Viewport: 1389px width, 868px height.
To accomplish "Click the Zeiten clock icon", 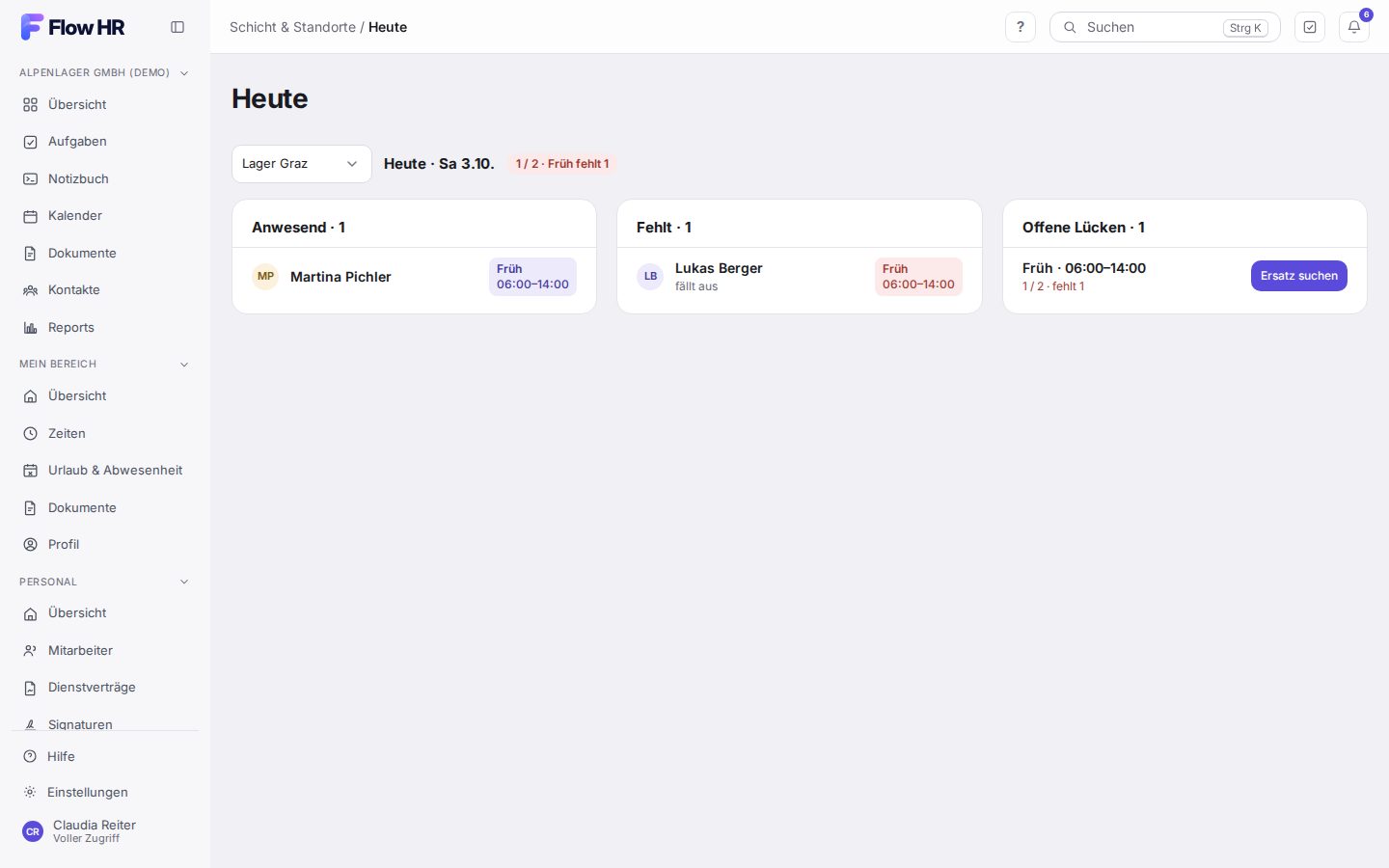I will pyautogui.click(x=31, y=434).
